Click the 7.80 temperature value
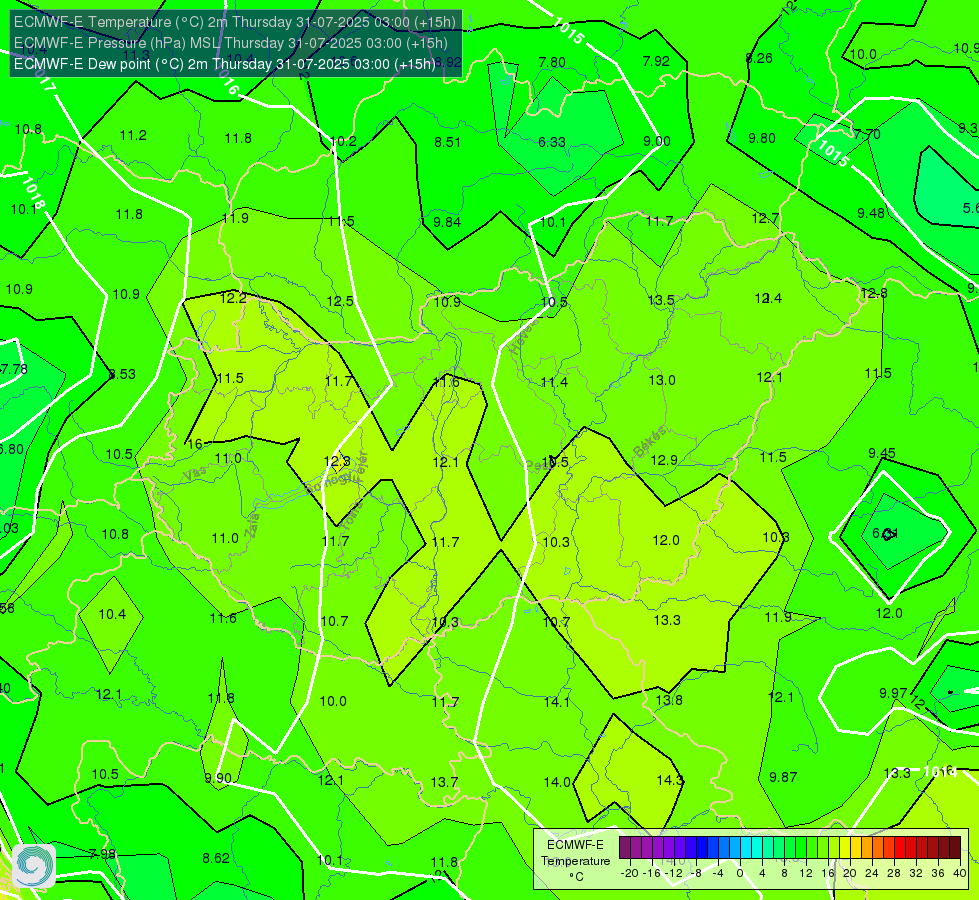The width and height of the screenshot is (979, 900). [552, 62]
